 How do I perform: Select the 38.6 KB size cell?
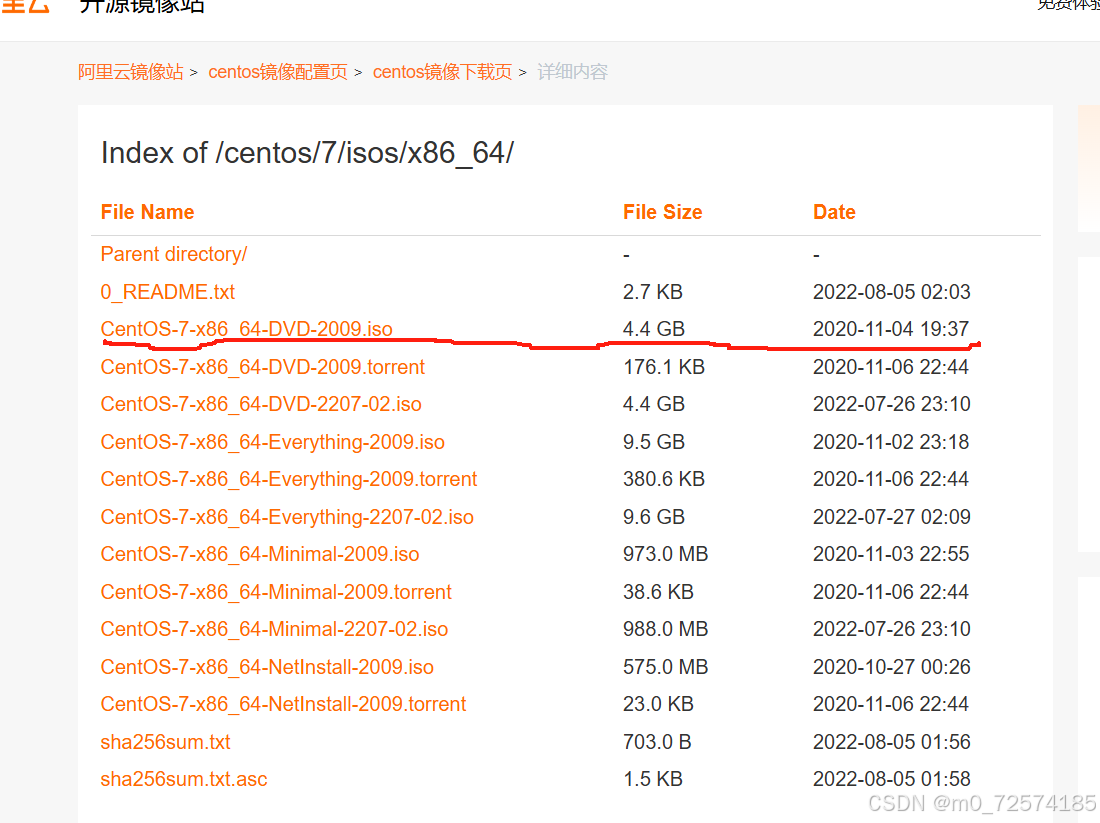click(658, 592)
